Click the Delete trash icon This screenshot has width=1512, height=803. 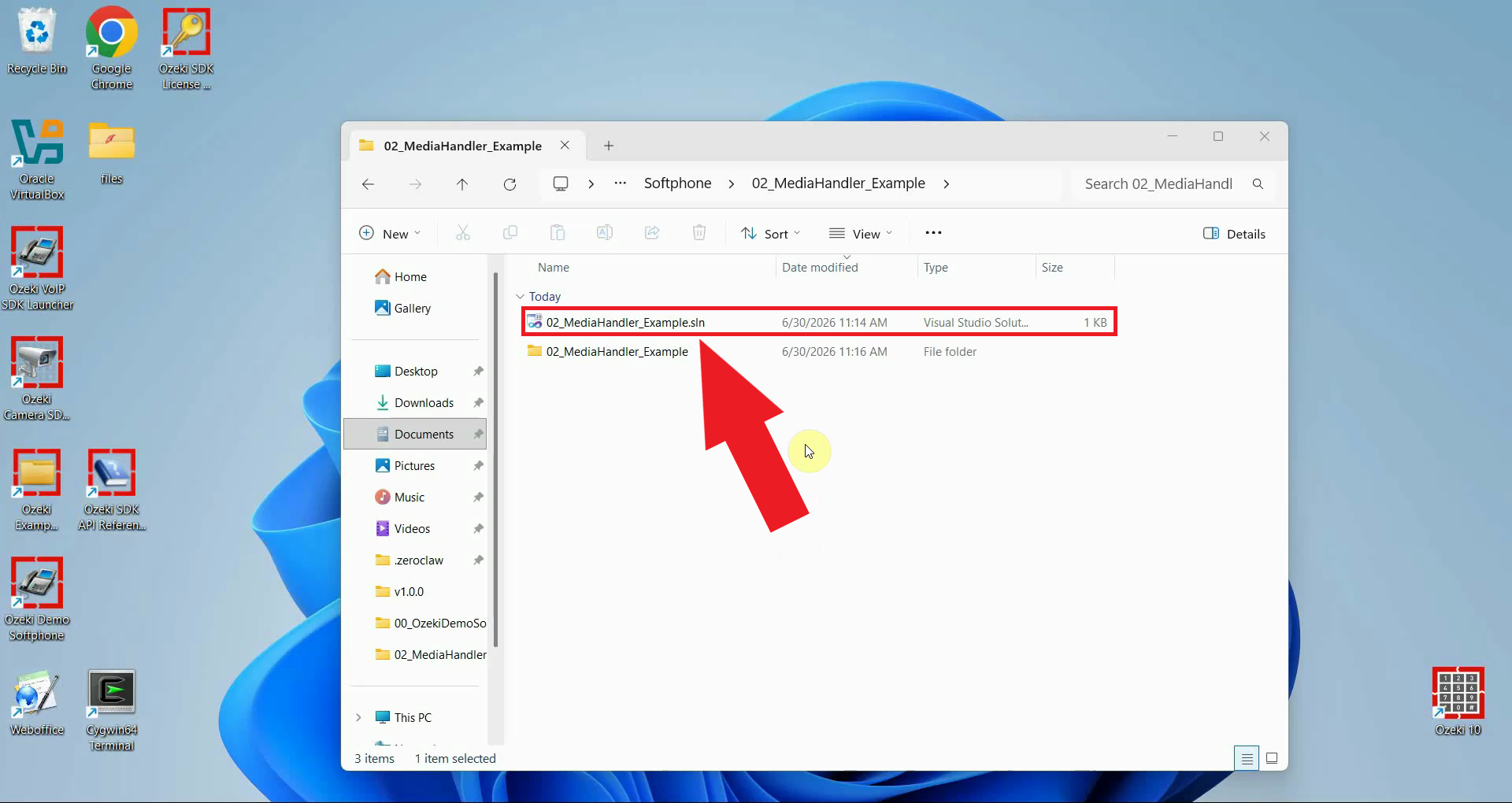coord(699,233)
